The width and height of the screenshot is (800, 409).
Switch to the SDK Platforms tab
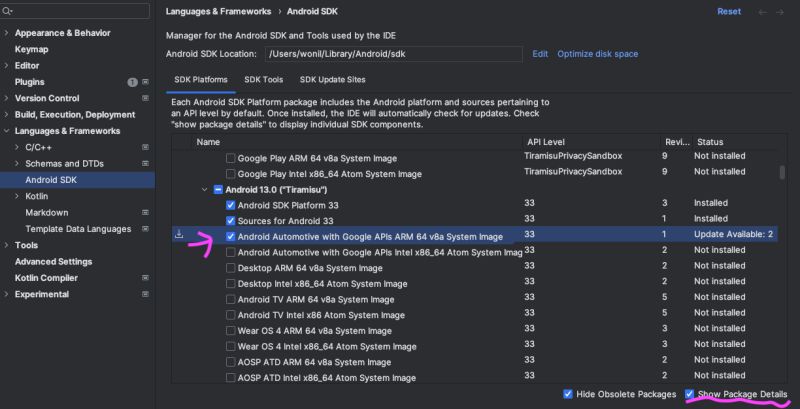(x=201, y=80)
